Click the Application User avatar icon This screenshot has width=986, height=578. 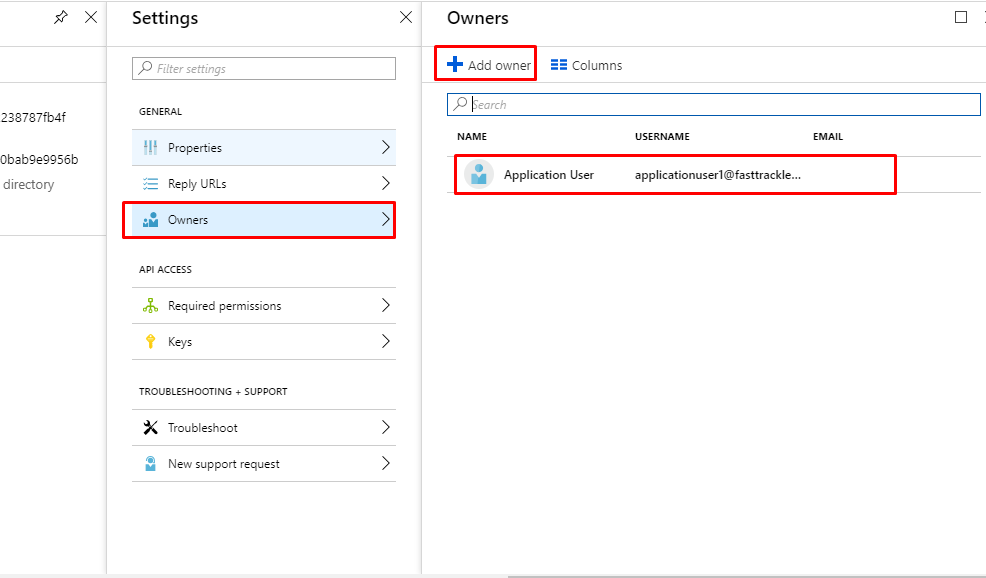coord(479,174)
